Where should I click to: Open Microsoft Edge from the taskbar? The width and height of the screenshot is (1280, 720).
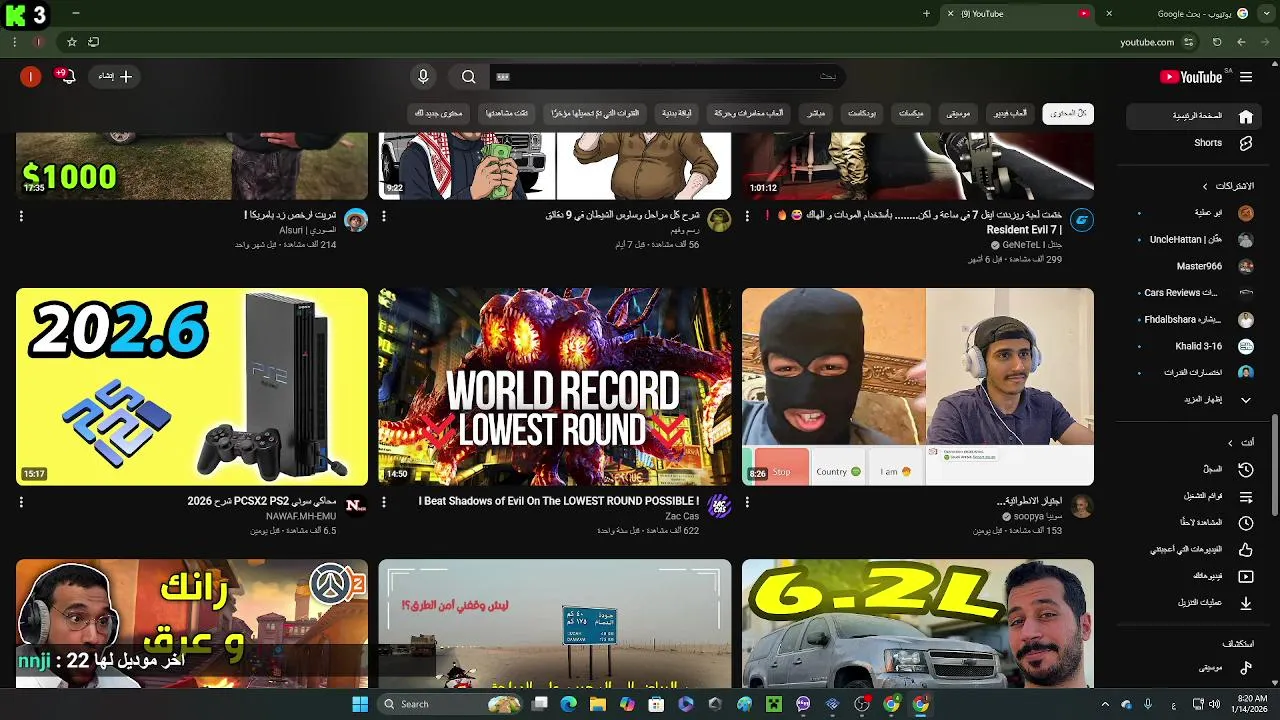[569, 704]
